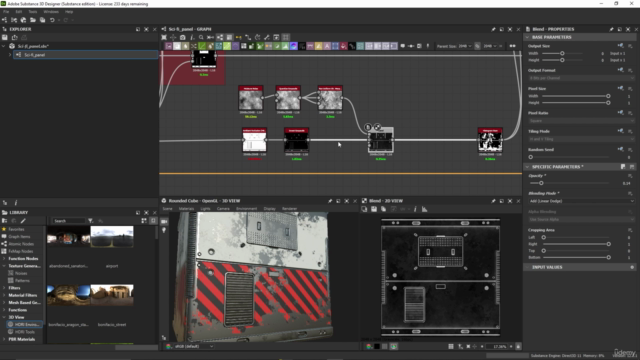Toggle Output Size inheritance icon
Image resolution: width=640 pixels, height=360 pixels.
pyautogui.click(x=620, y=46)
